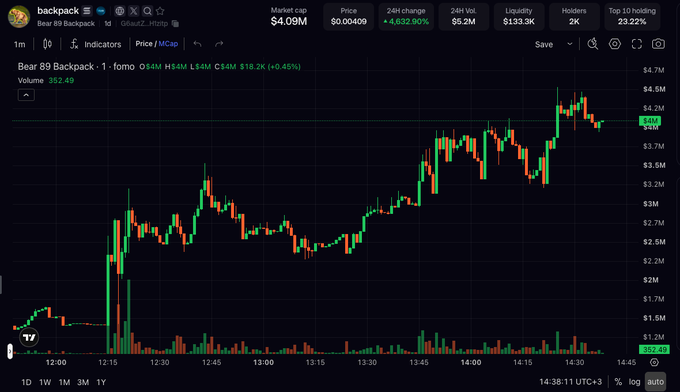Click the search magnifier icon near token name
The image size is (680, 392).
(x=147, y=11)
